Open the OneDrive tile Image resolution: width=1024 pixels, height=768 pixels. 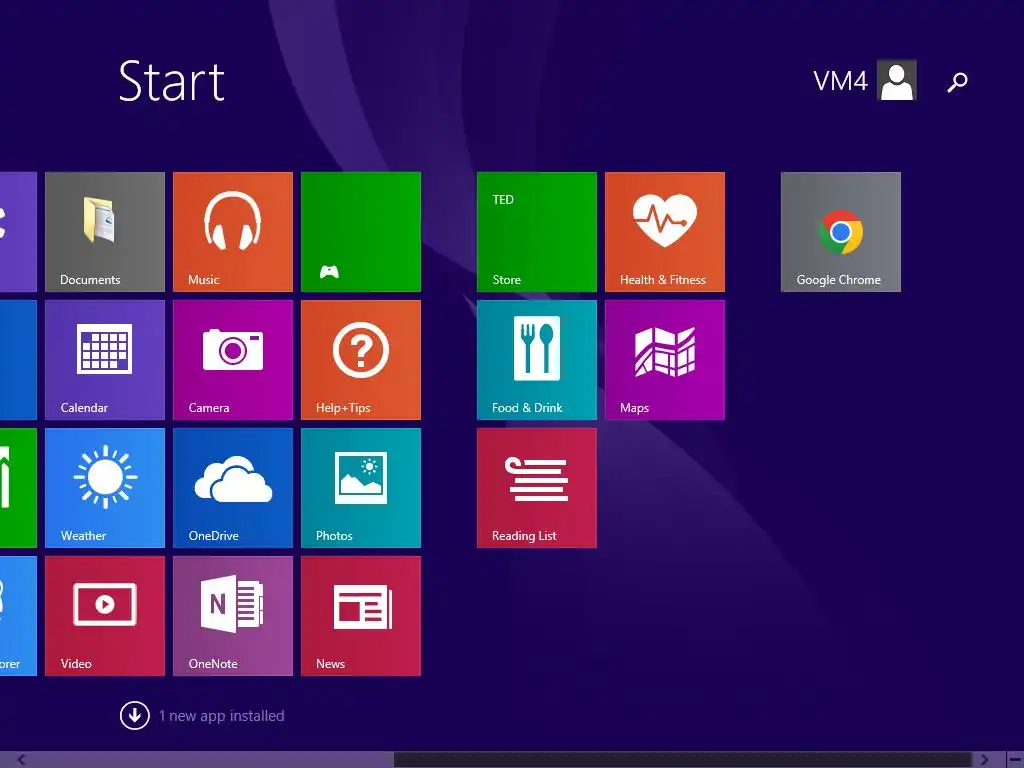(232, 488)
